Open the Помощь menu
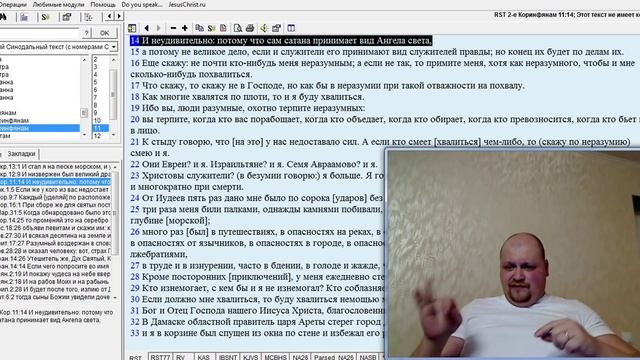640x360 pixels. point(103,5)
